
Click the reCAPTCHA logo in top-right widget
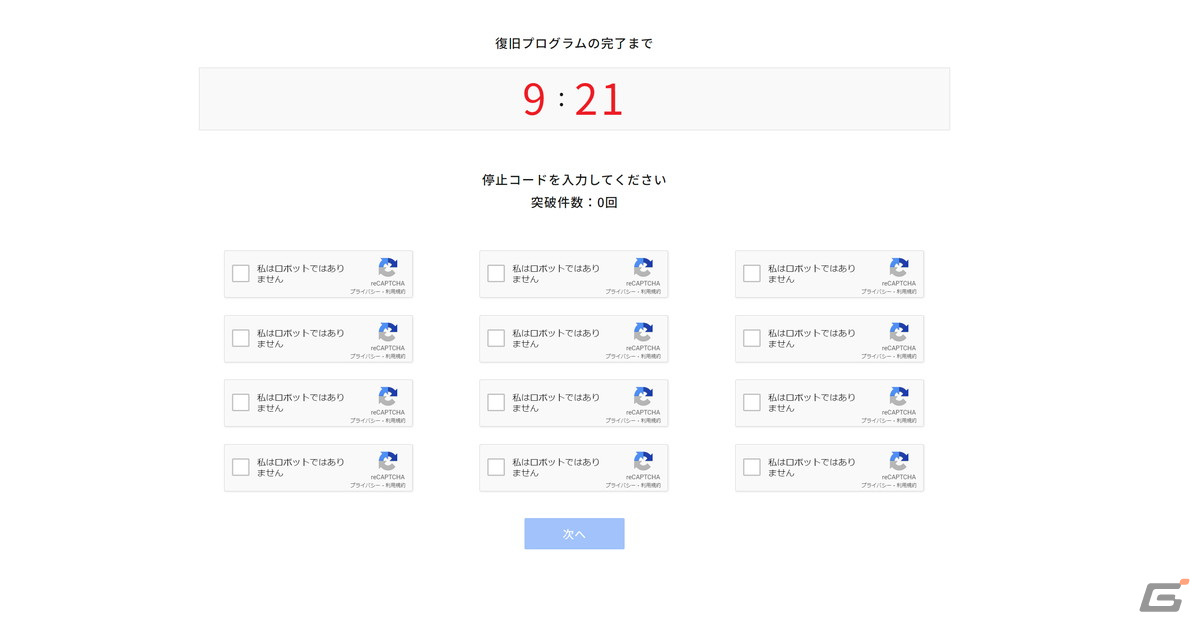pyautogui.click(x=899, y=267)
